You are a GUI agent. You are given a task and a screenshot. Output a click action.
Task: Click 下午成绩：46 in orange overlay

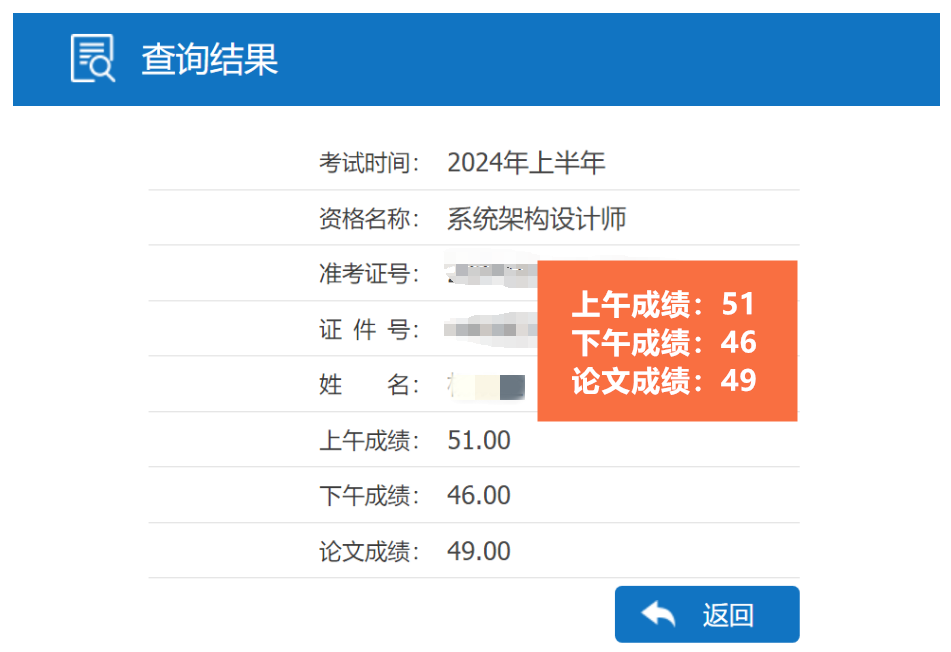pyautogui.click(x=664, y=343)
